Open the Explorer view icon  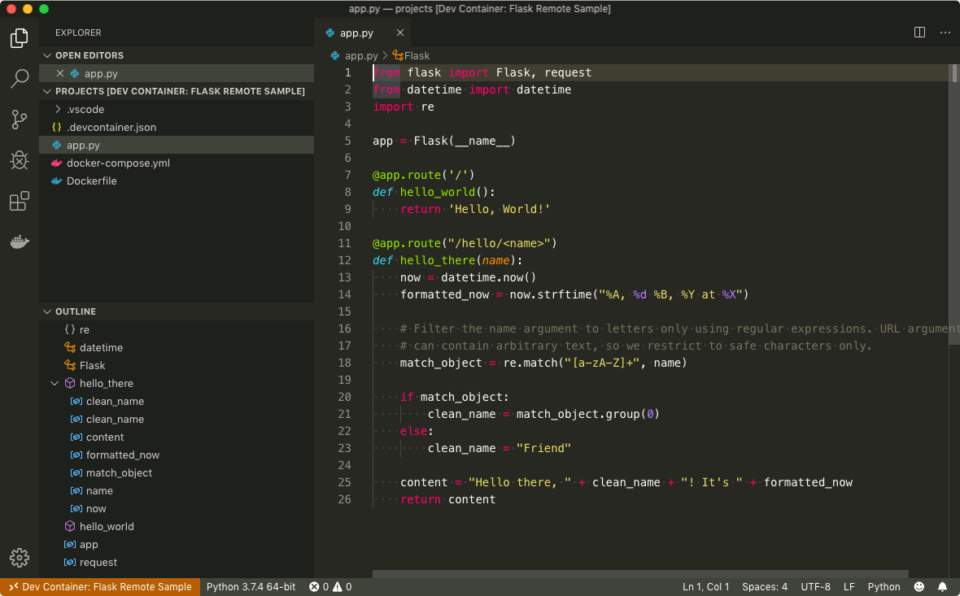point(19,38)
